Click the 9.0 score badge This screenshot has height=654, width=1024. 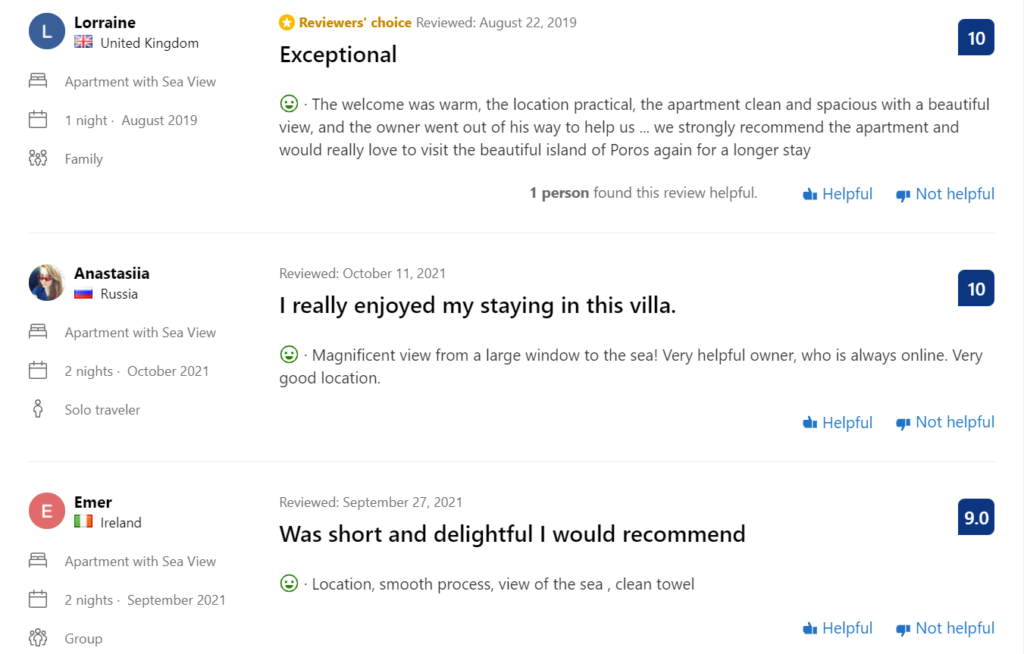pyautogui.click(x=976, y=518)
